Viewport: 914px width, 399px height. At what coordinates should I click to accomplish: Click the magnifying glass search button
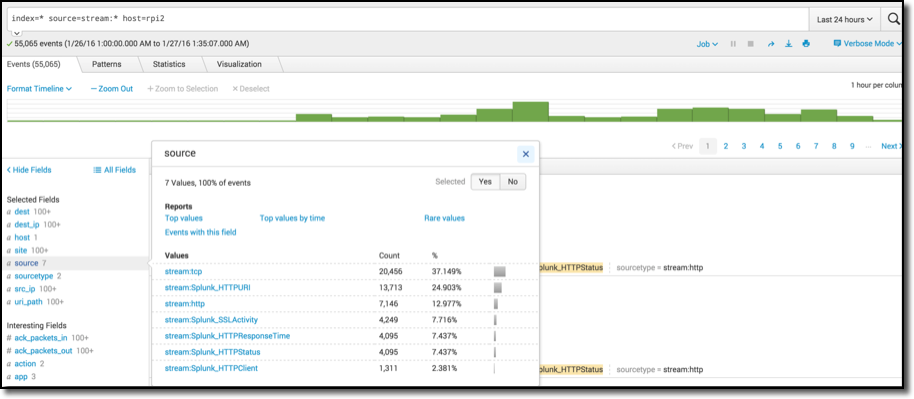click(x=894, y=19)
